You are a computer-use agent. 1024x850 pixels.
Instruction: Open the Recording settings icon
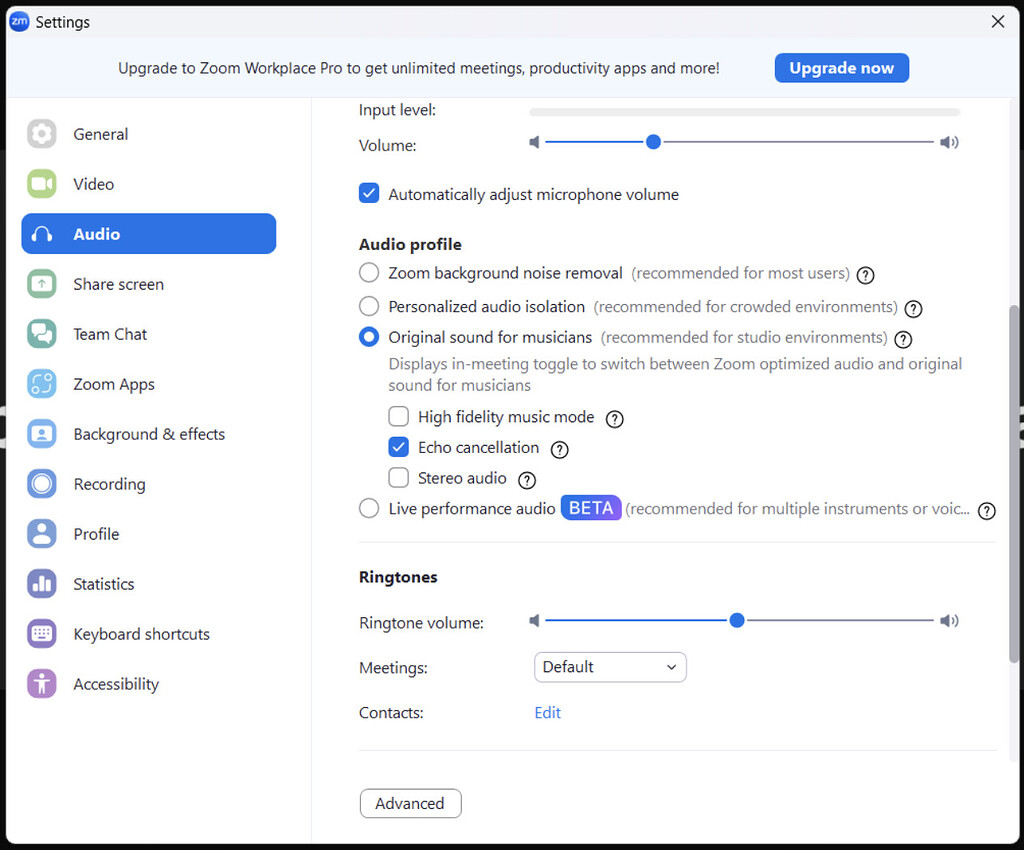(42, 484)
